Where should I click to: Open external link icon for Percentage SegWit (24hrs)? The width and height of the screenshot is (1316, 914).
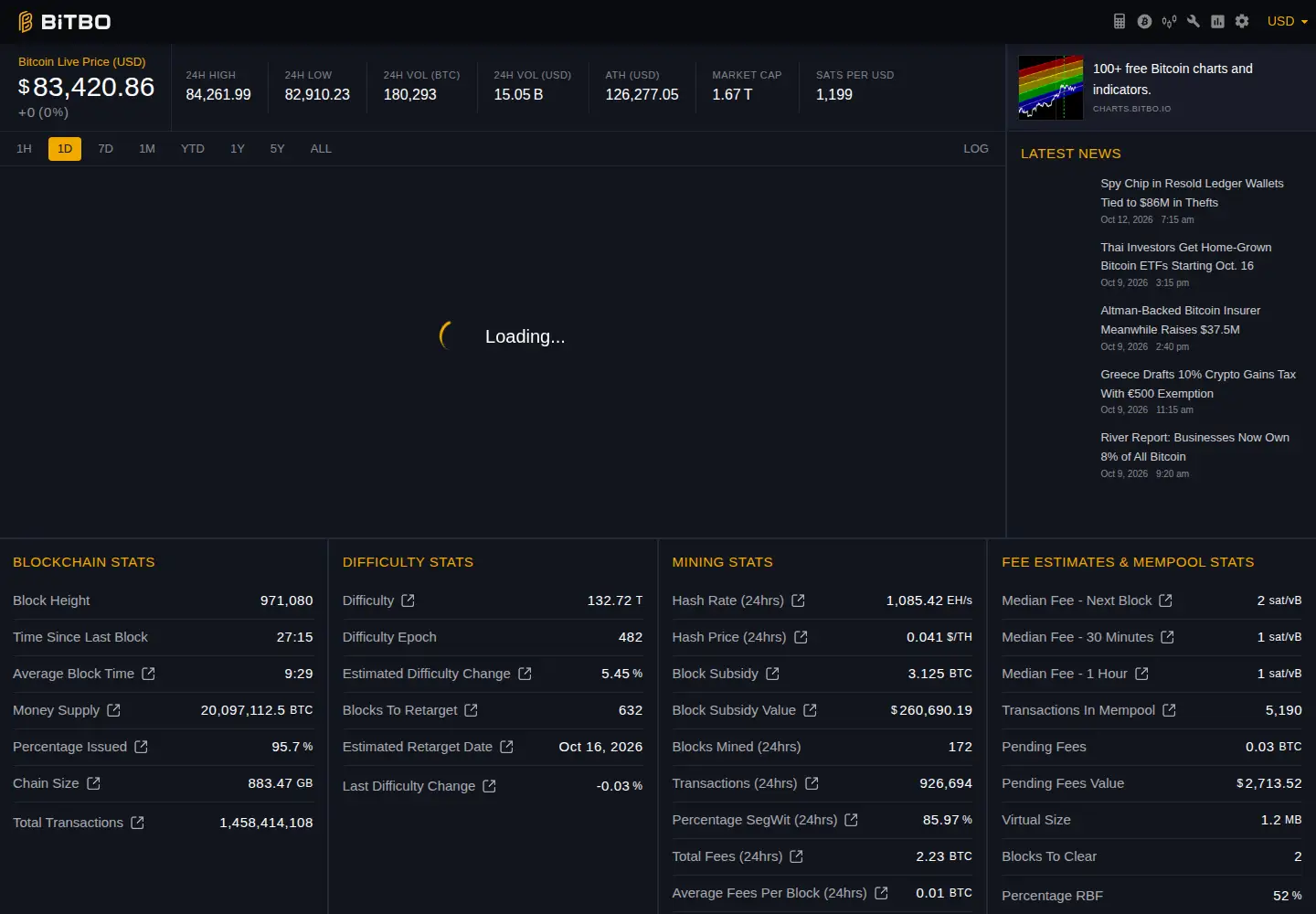point(851,820)
